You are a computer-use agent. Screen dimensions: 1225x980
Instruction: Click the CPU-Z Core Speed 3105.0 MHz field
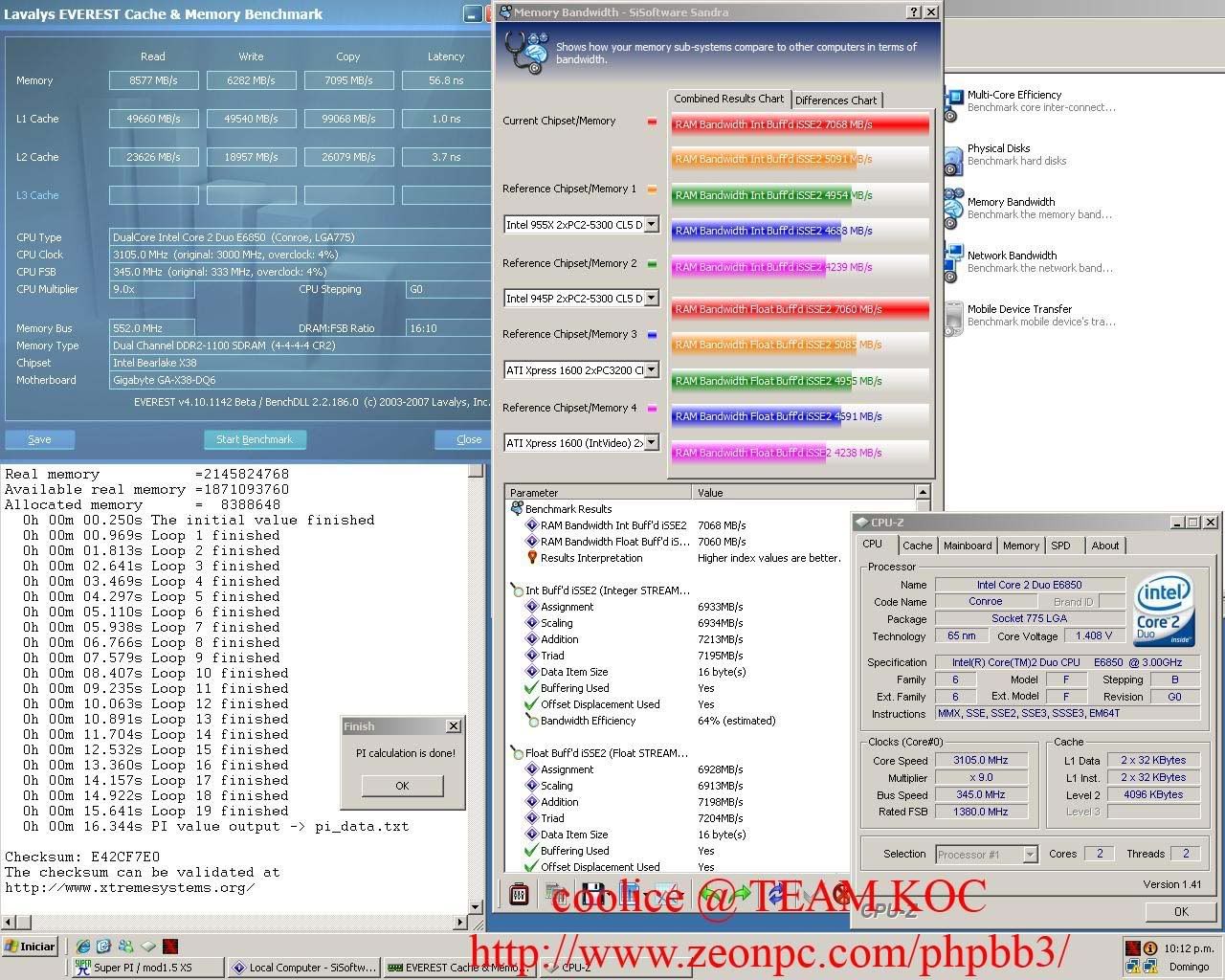tap(981, 760)
